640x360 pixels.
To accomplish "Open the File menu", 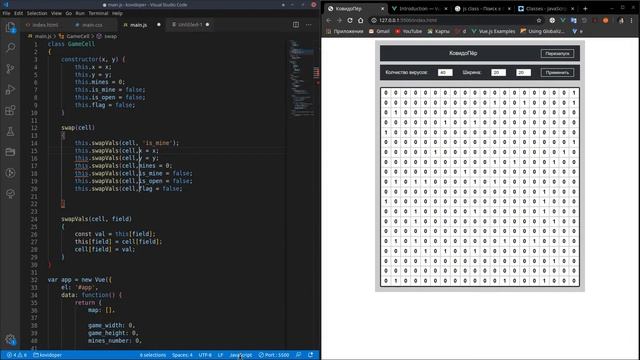I will [x=7, y=13].
